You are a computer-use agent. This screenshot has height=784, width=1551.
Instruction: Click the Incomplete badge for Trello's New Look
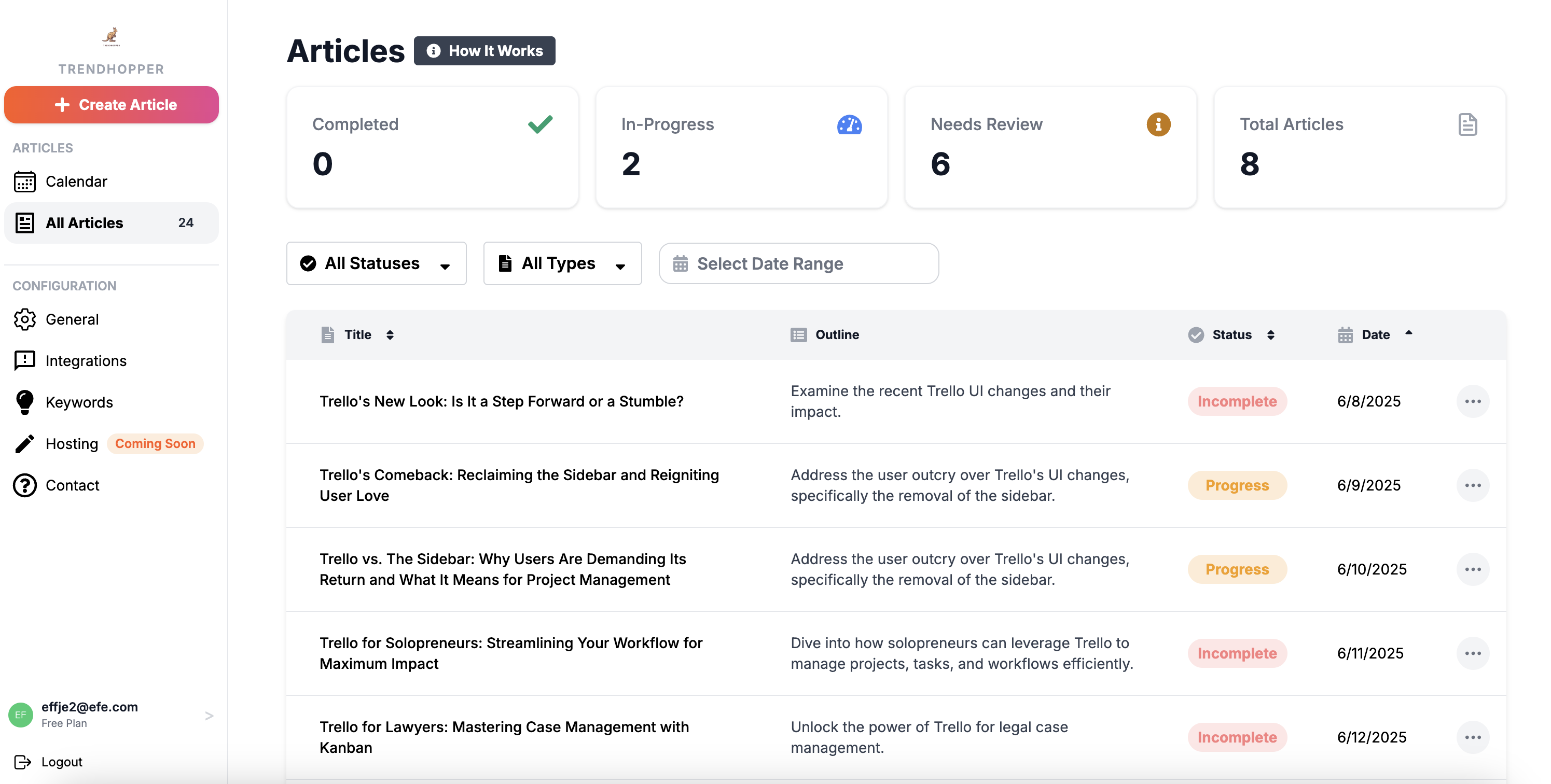[1237, 401]
